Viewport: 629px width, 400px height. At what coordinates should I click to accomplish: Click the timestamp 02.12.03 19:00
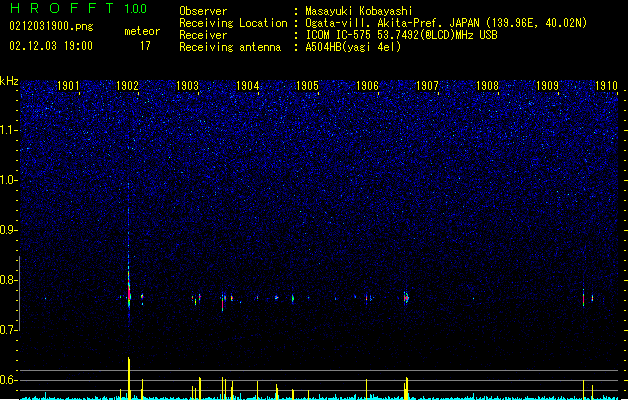pos(51,46)
